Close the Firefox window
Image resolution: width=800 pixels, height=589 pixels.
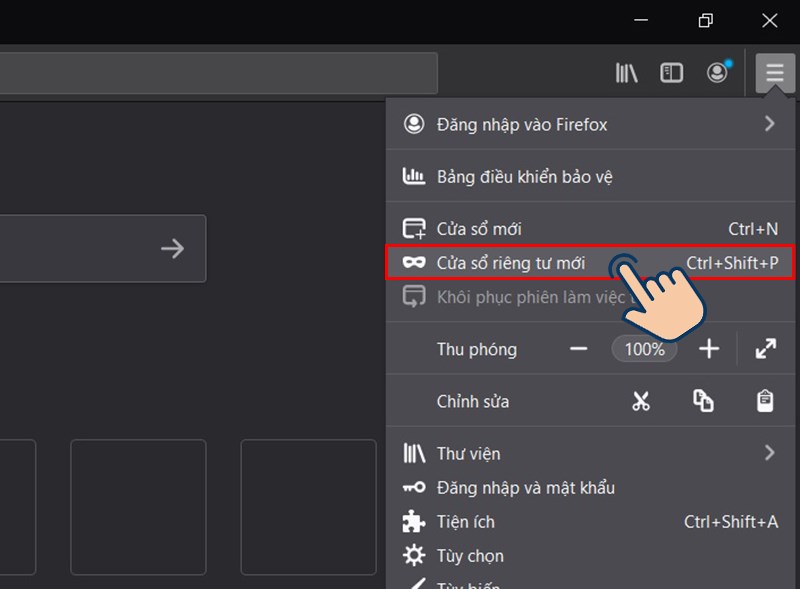(769, 20)
